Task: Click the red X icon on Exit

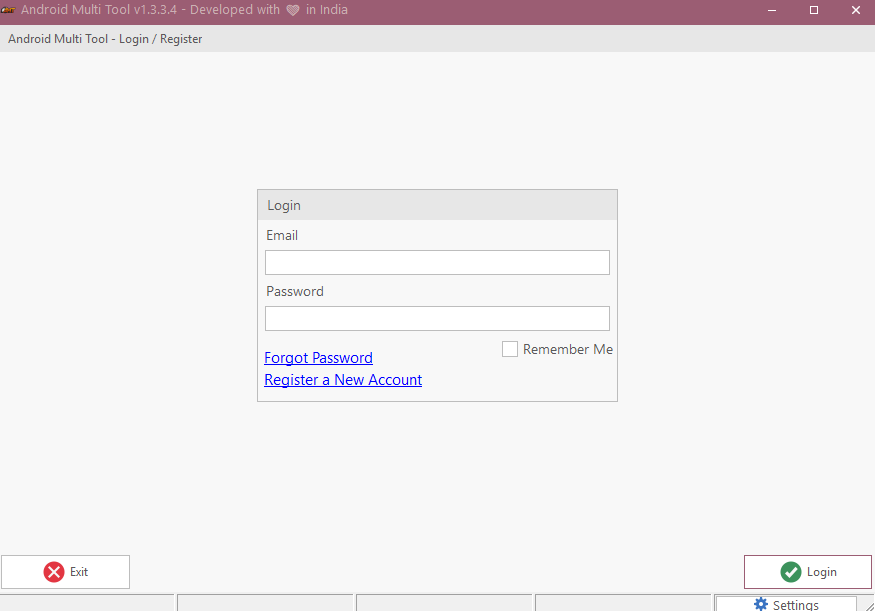Action: coord(54,572)
